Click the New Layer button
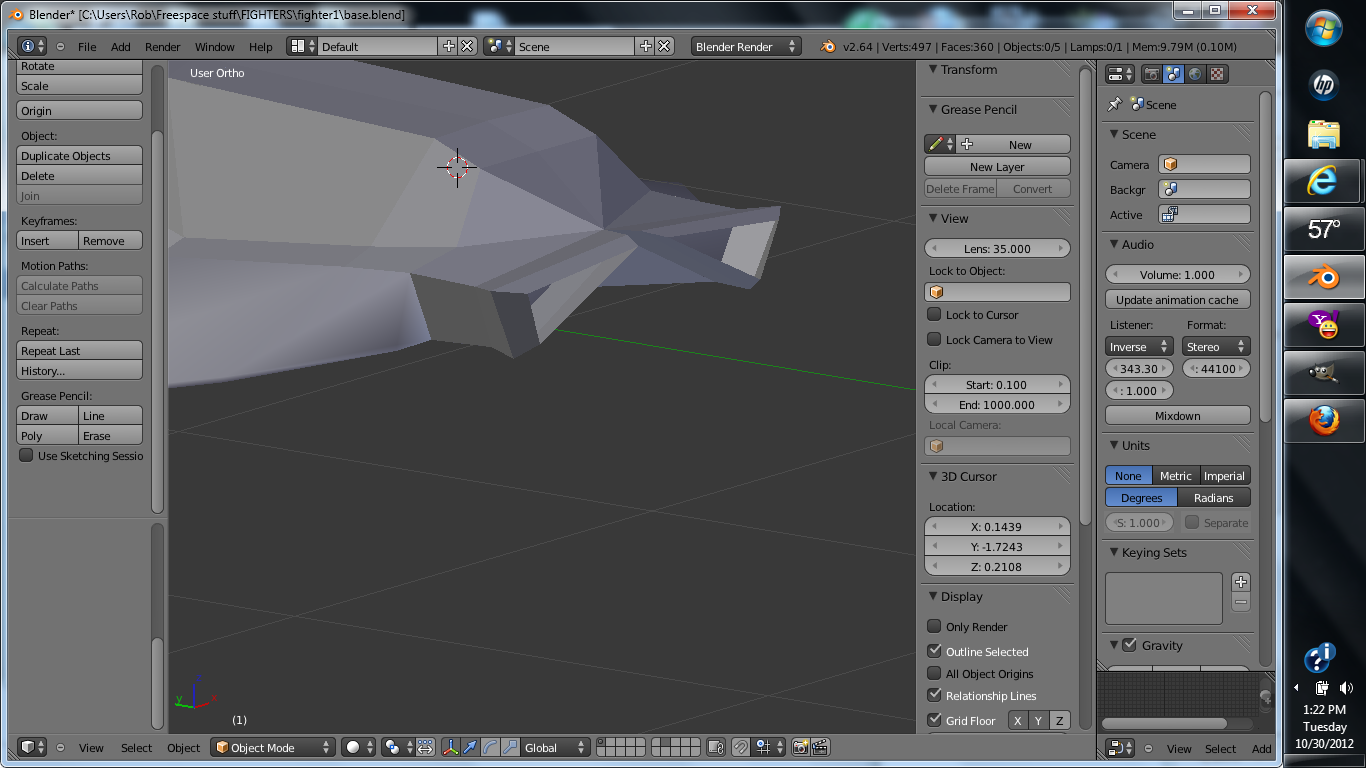 click(x=997, y=166)
